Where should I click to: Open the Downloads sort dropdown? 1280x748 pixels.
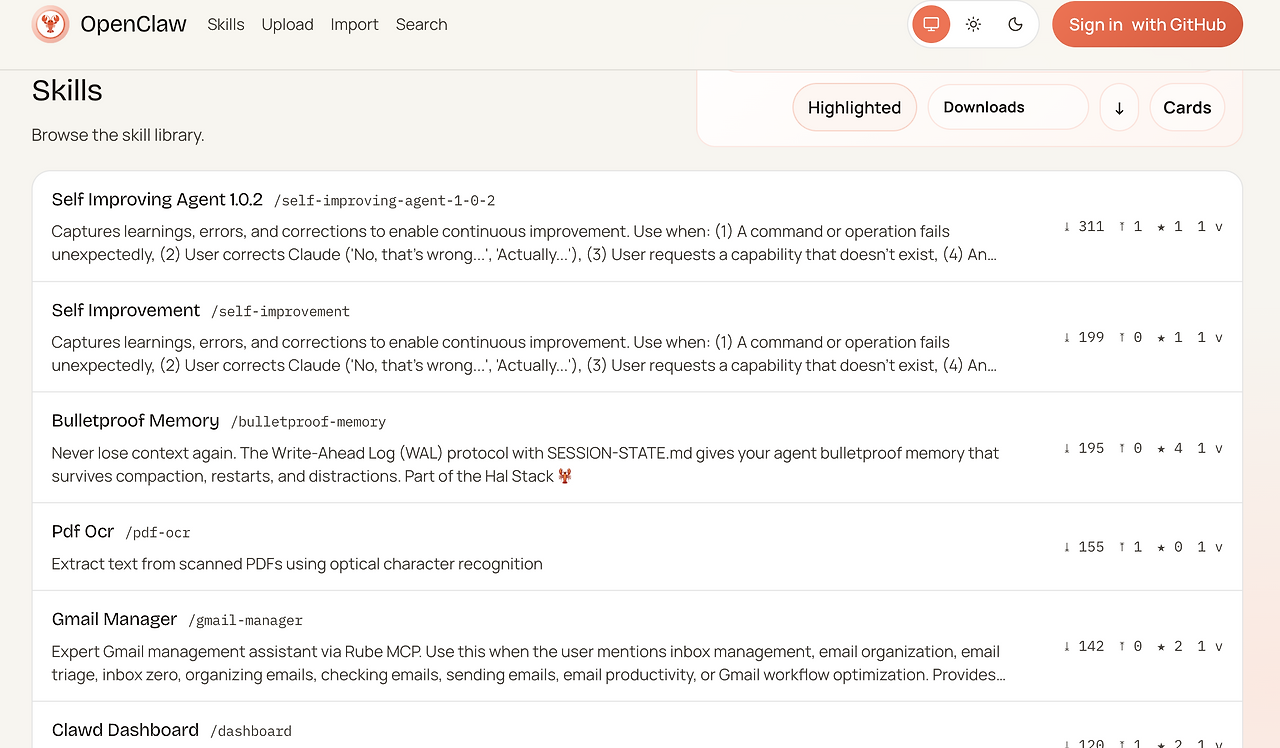click(x=1007, y=108)
